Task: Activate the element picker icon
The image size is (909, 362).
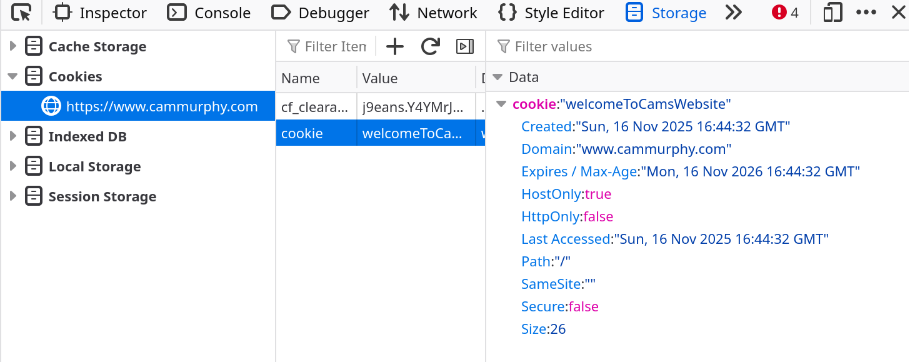Action: tap(21, 13)
